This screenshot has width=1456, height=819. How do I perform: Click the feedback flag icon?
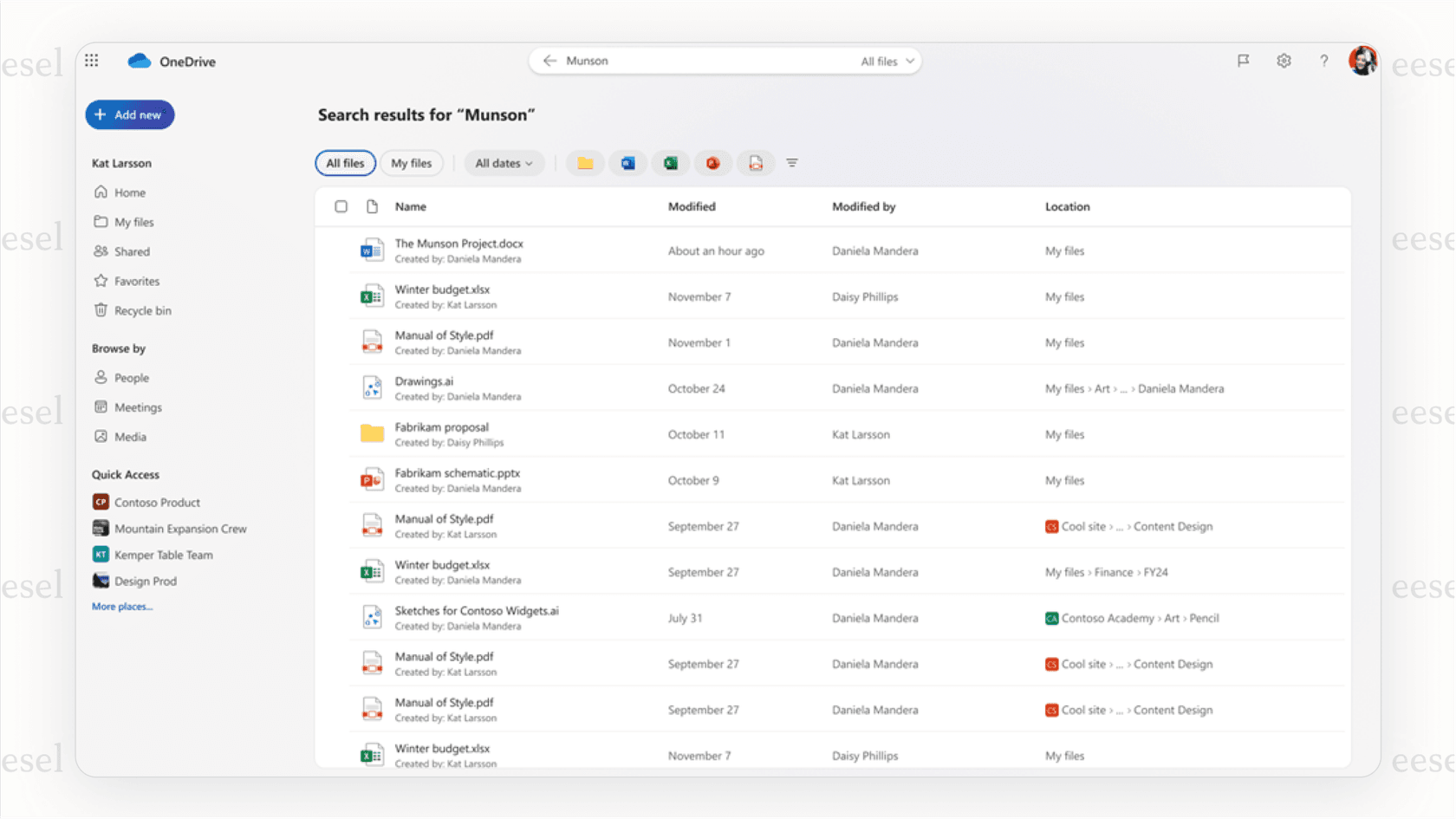coord(1244,61)
